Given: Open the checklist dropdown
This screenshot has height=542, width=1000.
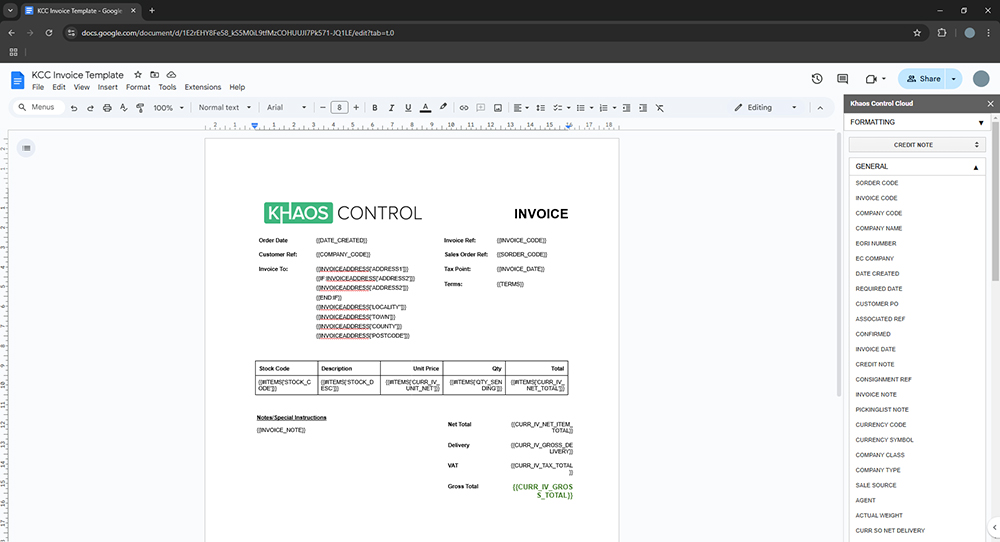Looking at the screenshot, I should click(x=561, y=108).
